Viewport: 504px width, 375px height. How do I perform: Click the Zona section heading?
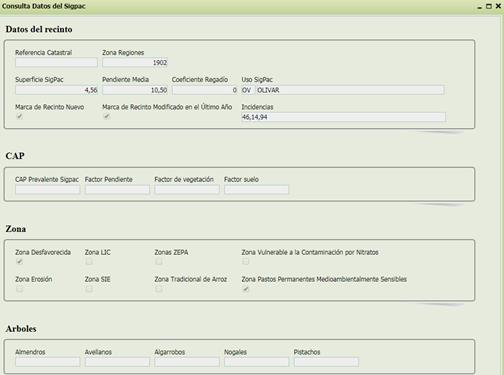[x=16, y=229]
